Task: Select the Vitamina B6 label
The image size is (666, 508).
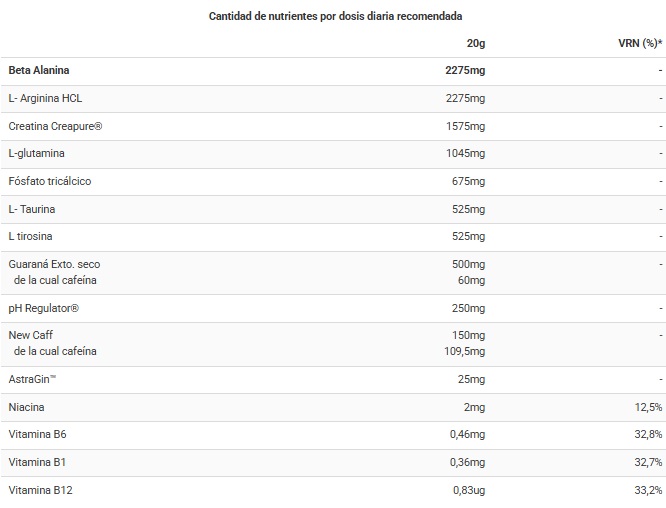Action: tap(37, 435)
